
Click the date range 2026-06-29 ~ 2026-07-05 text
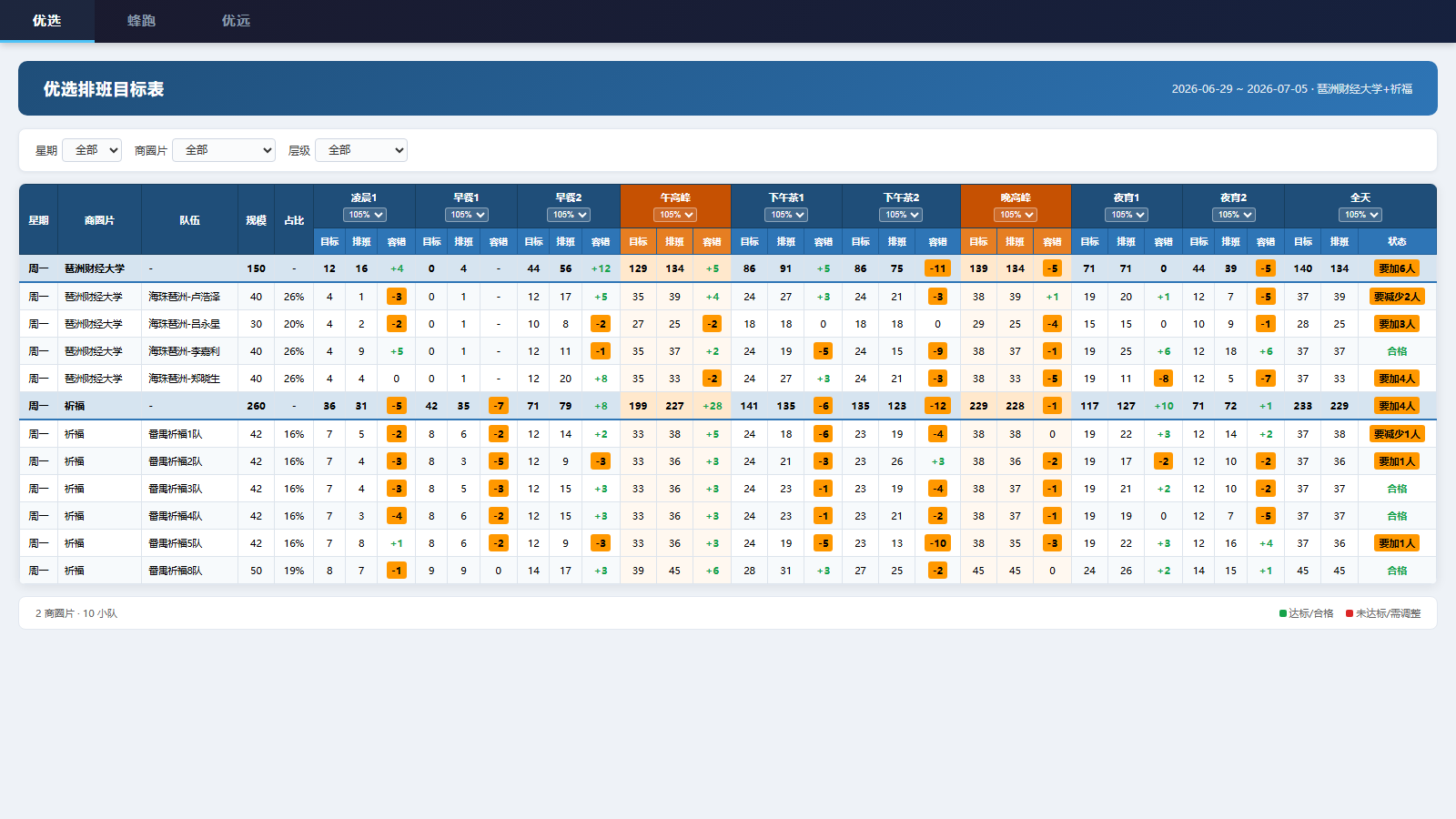click(x=1239, y=89)
